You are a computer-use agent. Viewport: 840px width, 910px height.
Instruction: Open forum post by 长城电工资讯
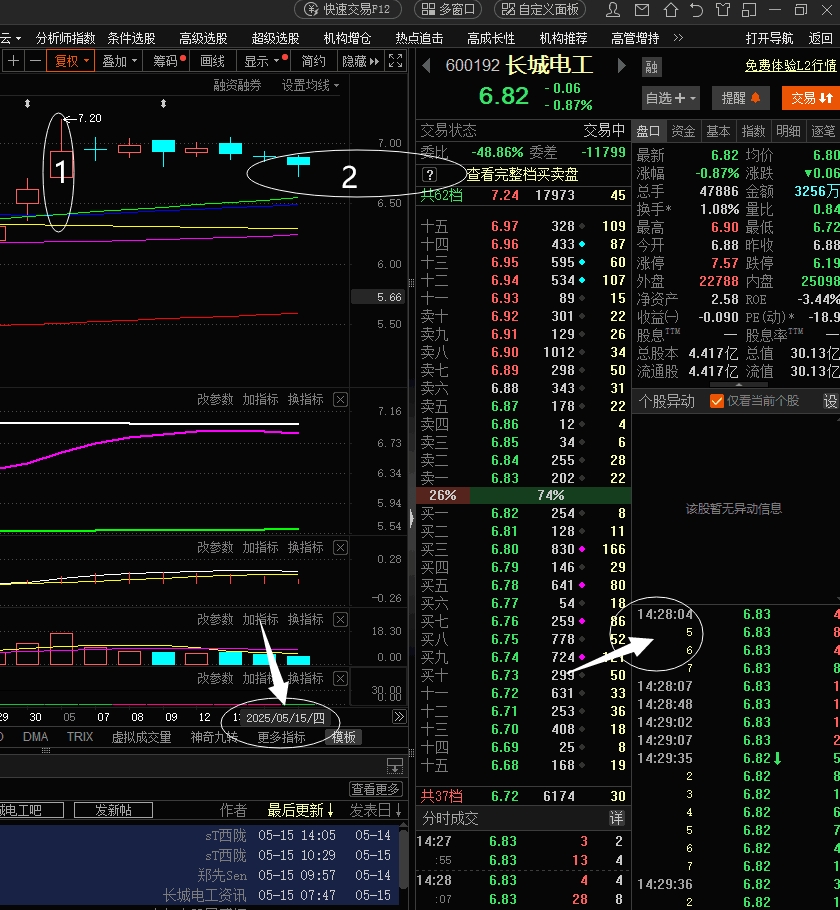point(200,895)
